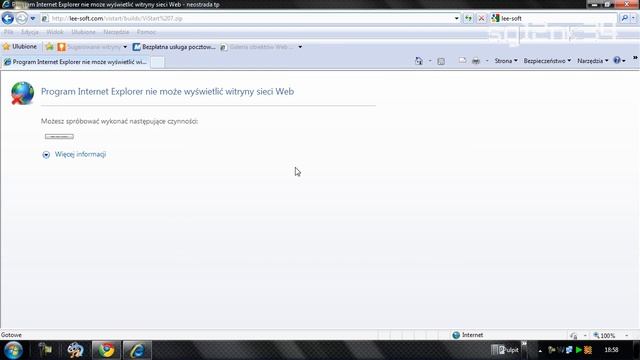Click the greyed Forward arrow button
This screenshot has height=360, width=640.
point(21,18)
